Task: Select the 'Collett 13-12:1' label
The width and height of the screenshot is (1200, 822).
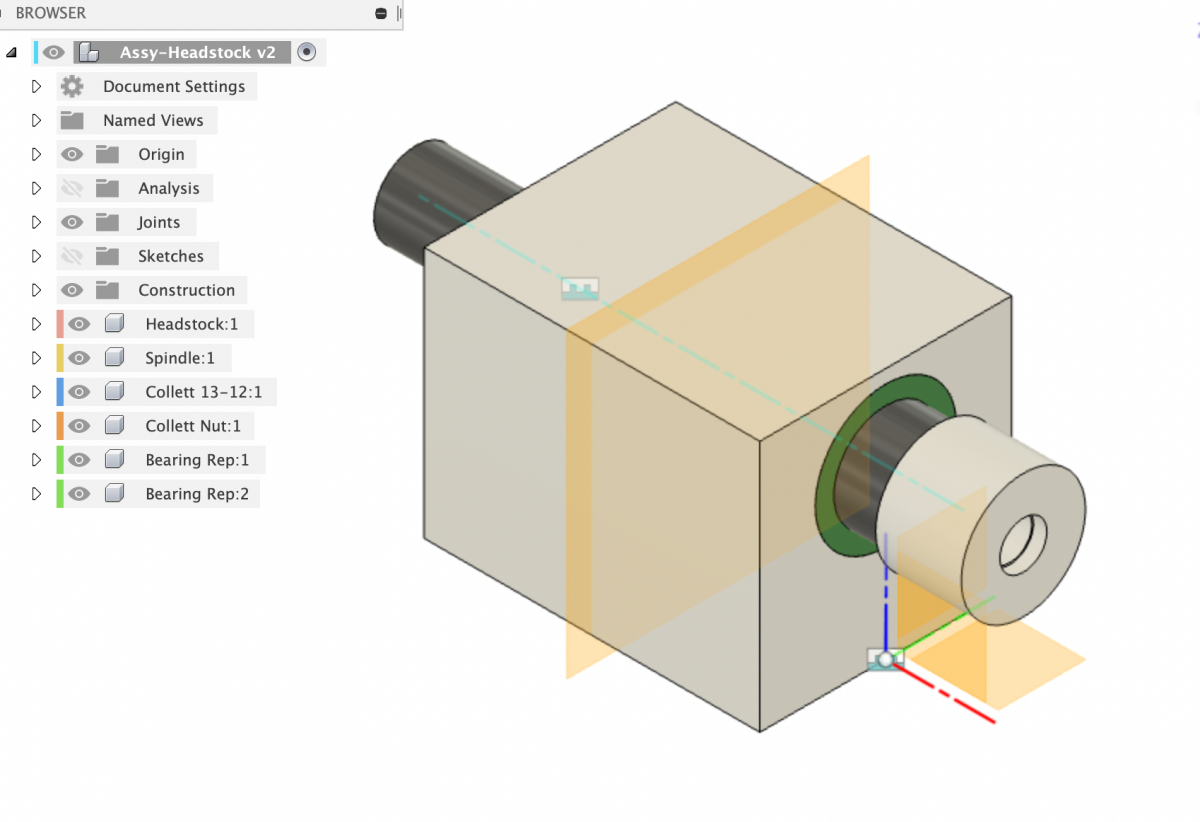Action: coord(204,392)
